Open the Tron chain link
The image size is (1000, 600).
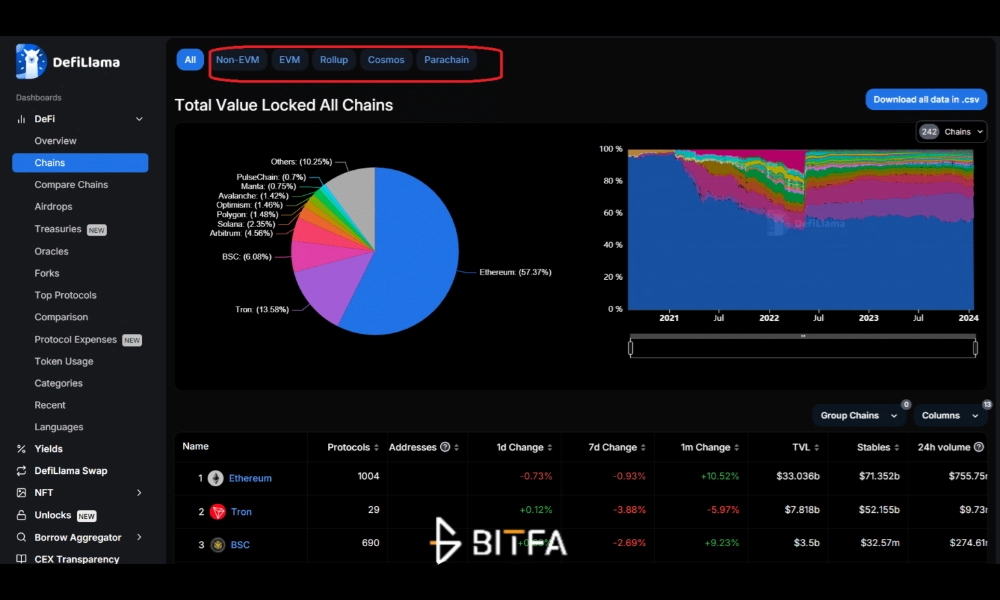click(241, 511)
